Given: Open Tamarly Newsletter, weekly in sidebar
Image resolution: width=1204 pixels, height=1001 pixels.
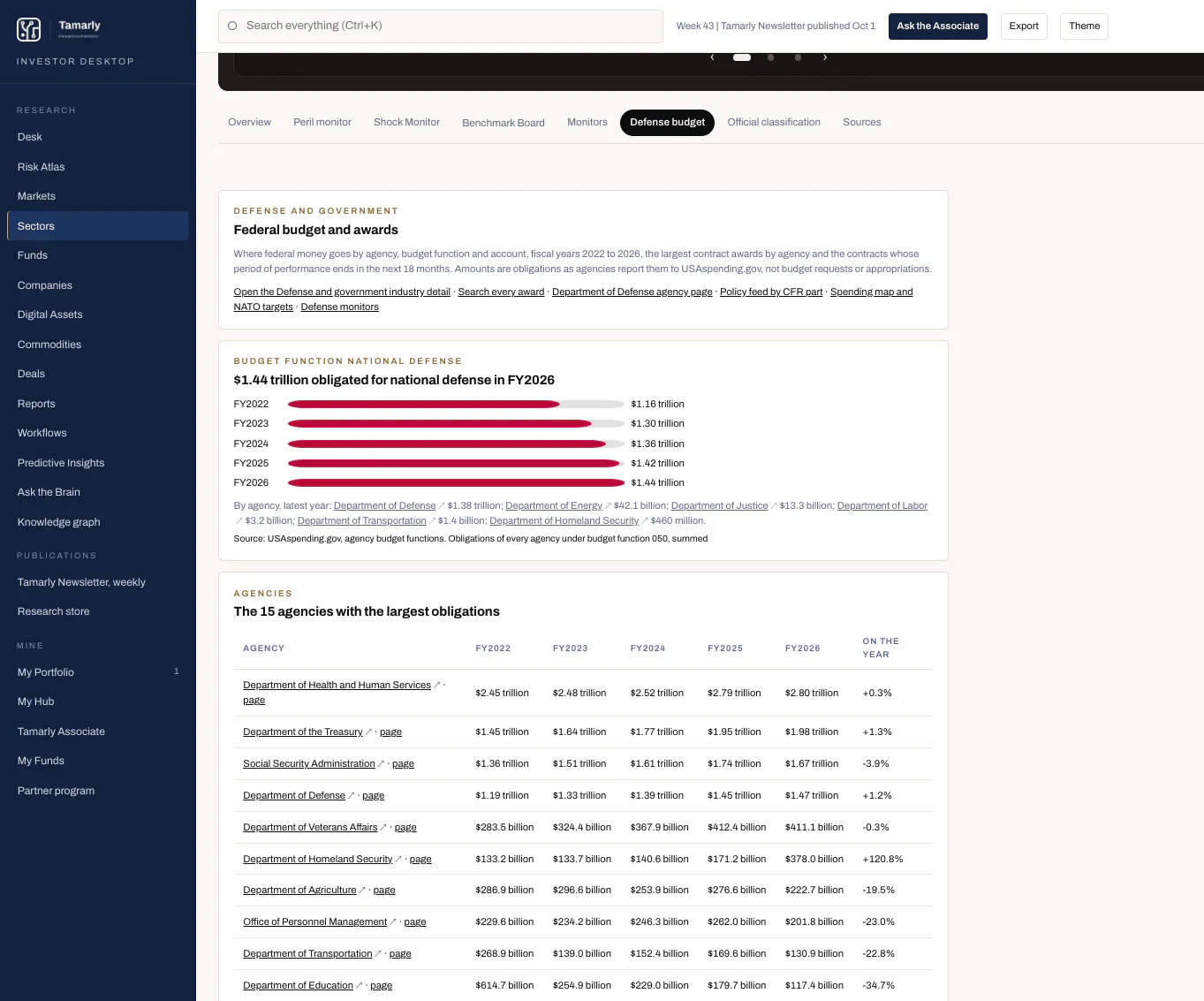Looking at the screenshot, I should click(x=98, y=582).
